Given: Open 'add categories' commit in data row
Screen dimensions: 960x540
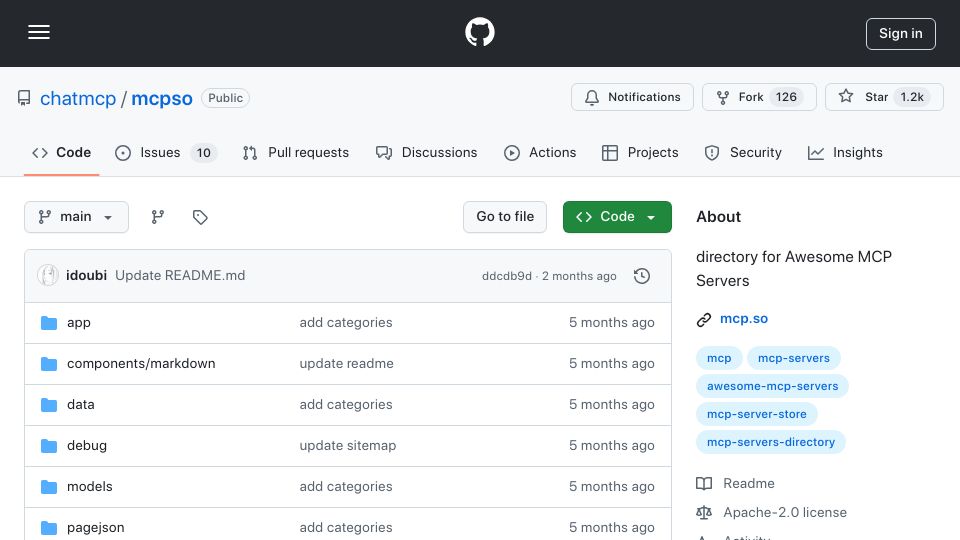Looking at the screenshot, I should [346, 405].
